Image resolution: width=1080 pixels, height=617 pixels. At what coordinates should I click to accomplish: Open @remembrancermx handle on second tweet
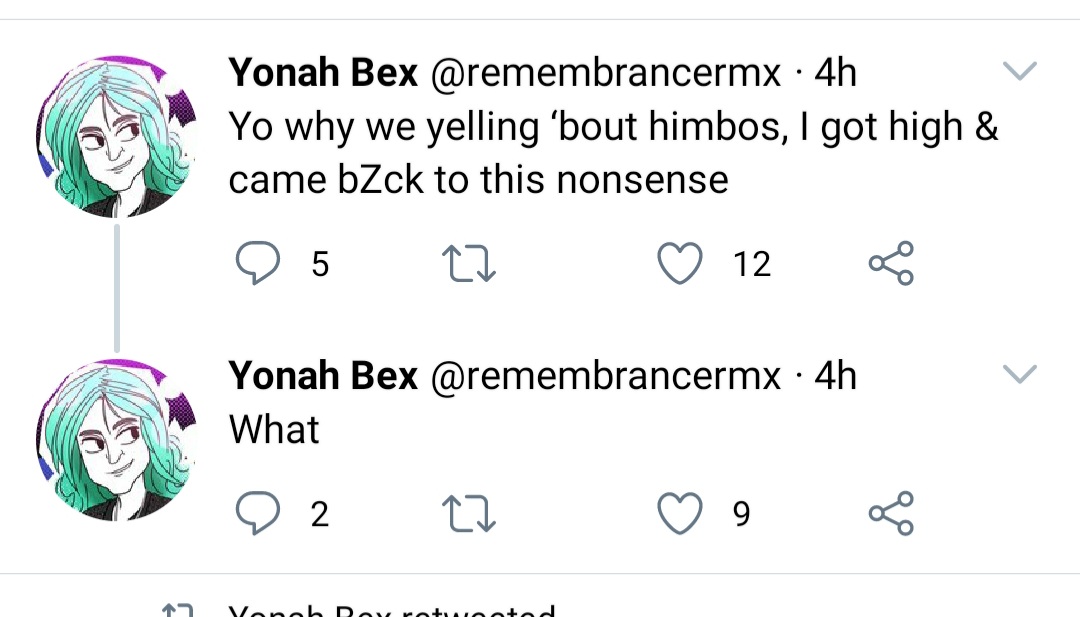[606, 376]
